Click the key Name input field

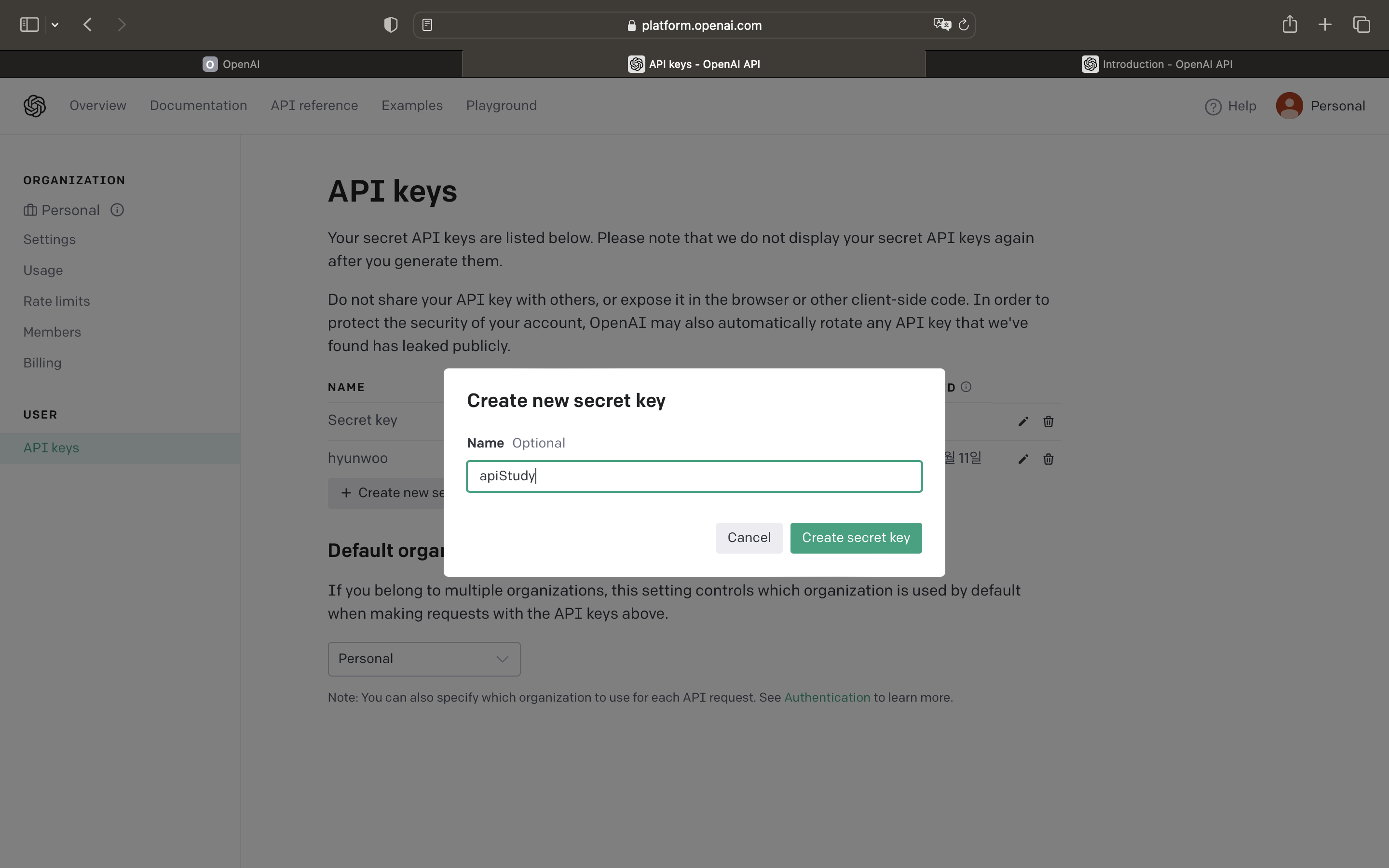tap(694, 476)
